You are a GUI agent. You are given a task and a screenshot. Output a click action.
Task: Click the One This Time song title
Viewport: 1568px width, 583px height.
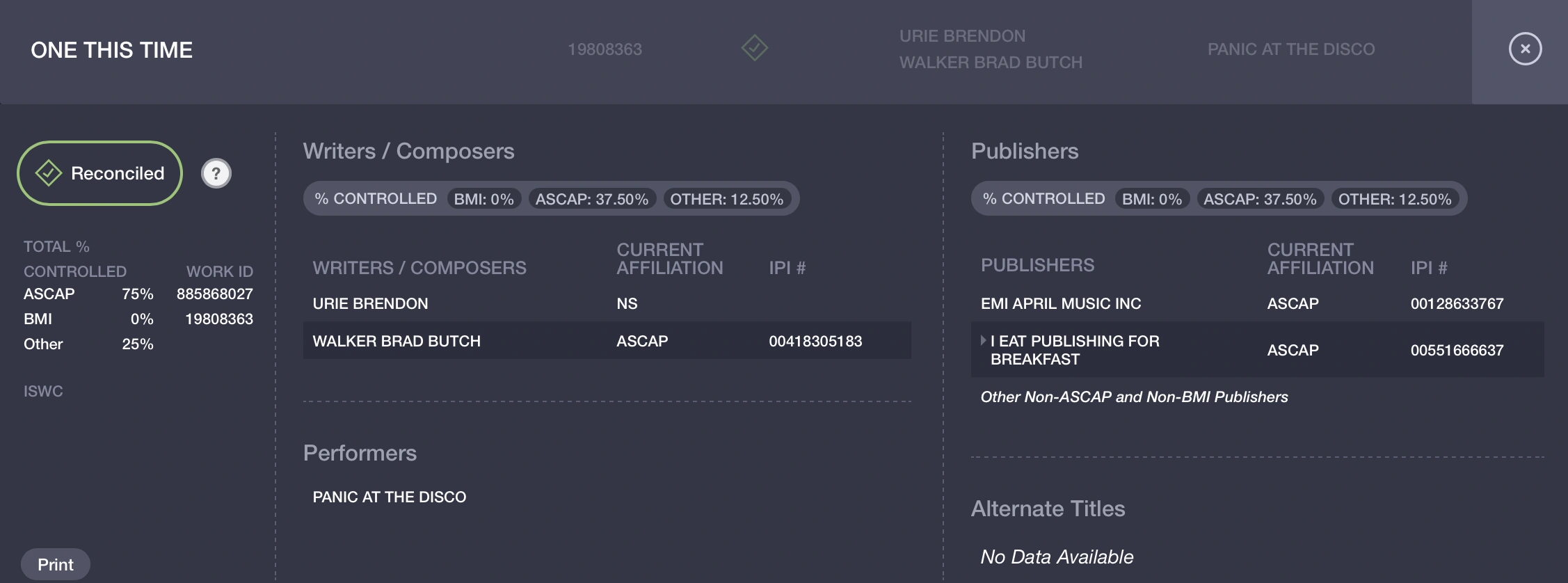111,50
